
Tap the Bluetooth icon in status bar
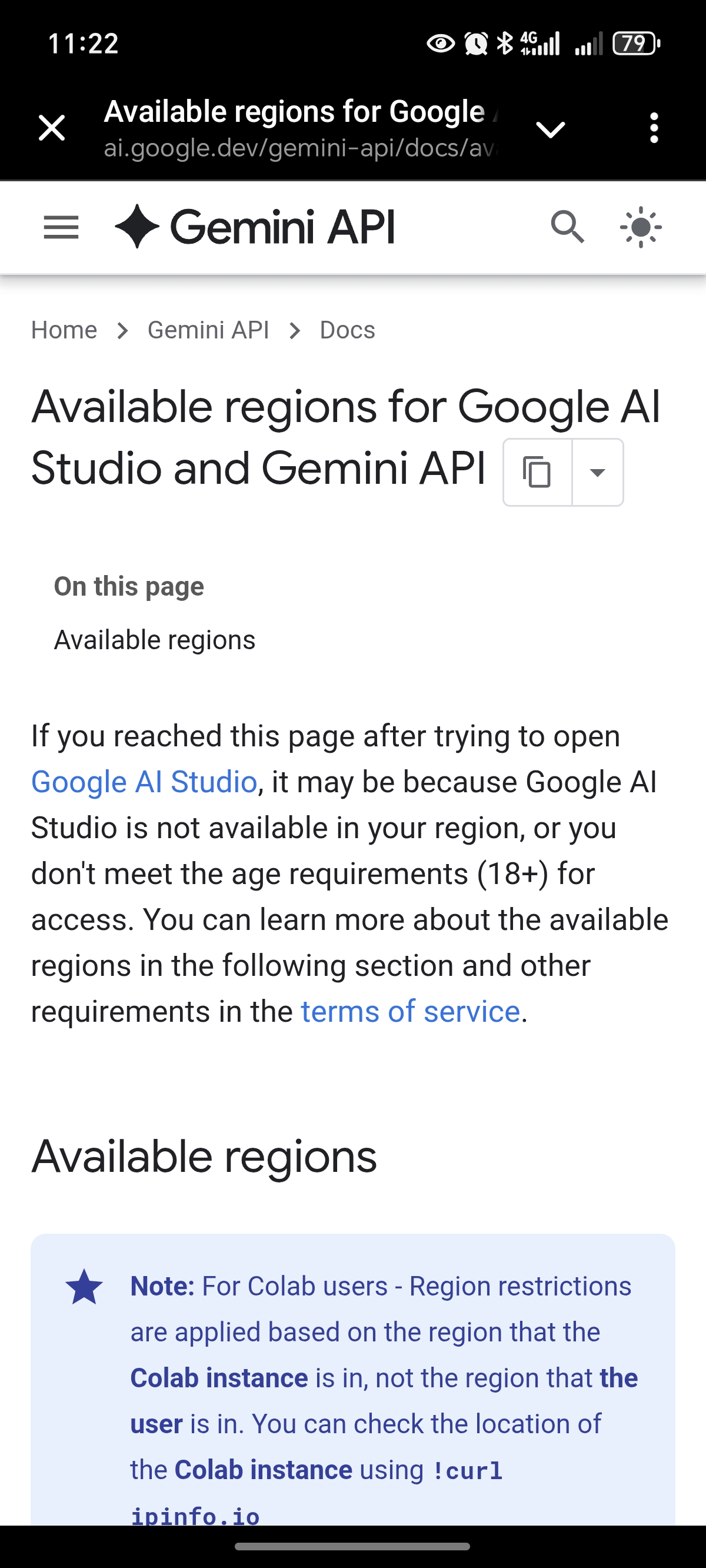click(x=505, y=44)
